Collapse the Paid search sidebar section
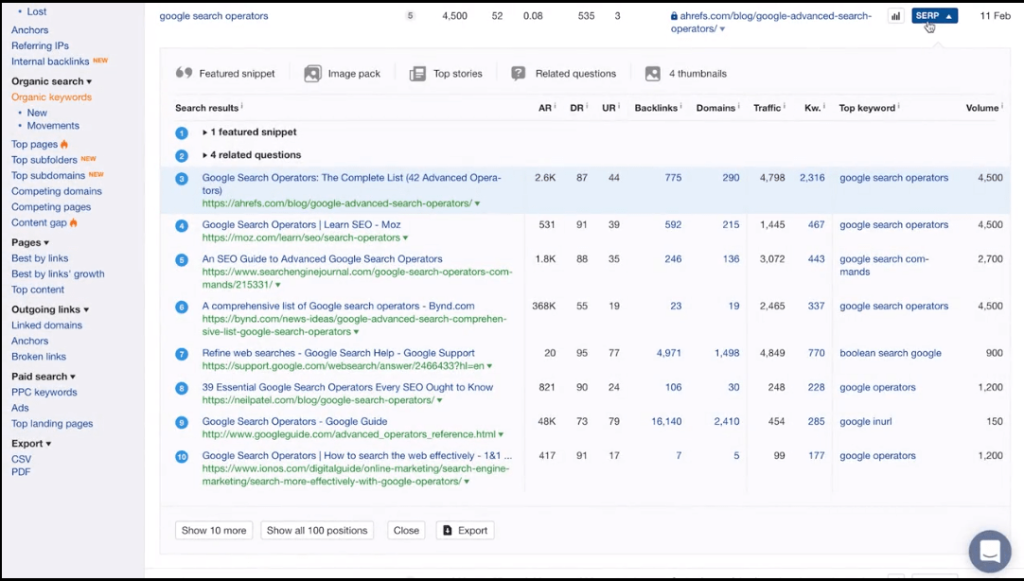 (x=43, y=376)
